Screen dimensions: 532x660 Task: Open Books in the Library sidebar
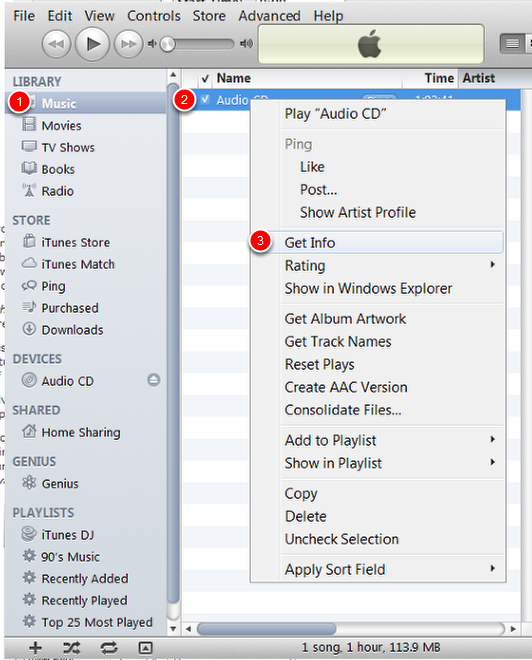coord(58,169)
